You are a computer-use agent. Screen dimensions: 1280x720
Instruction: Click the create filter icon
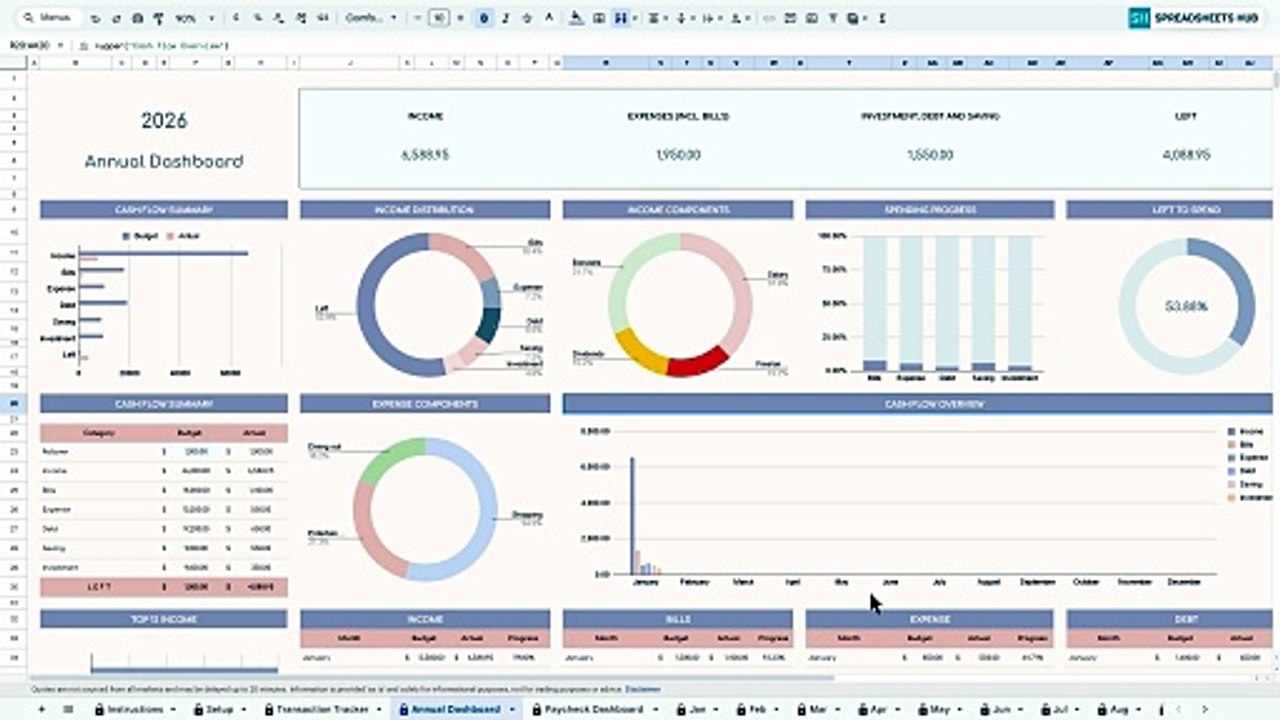(x=833, y=18)
